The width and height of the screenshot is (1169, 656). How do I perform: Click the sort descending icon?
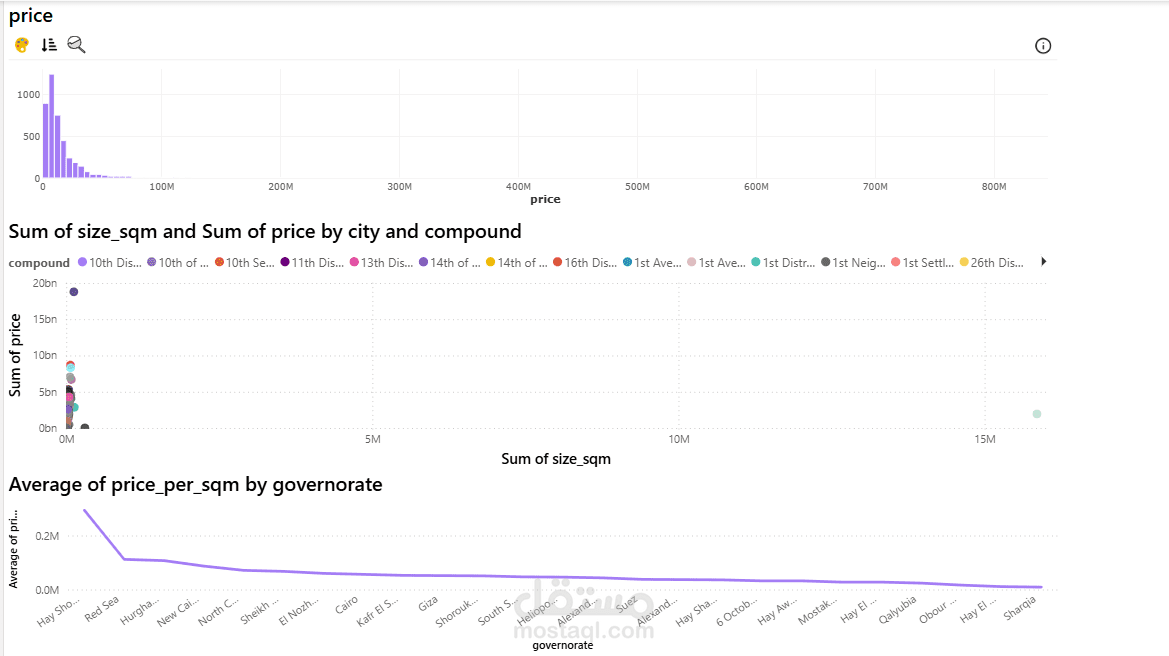pos(49,45)
